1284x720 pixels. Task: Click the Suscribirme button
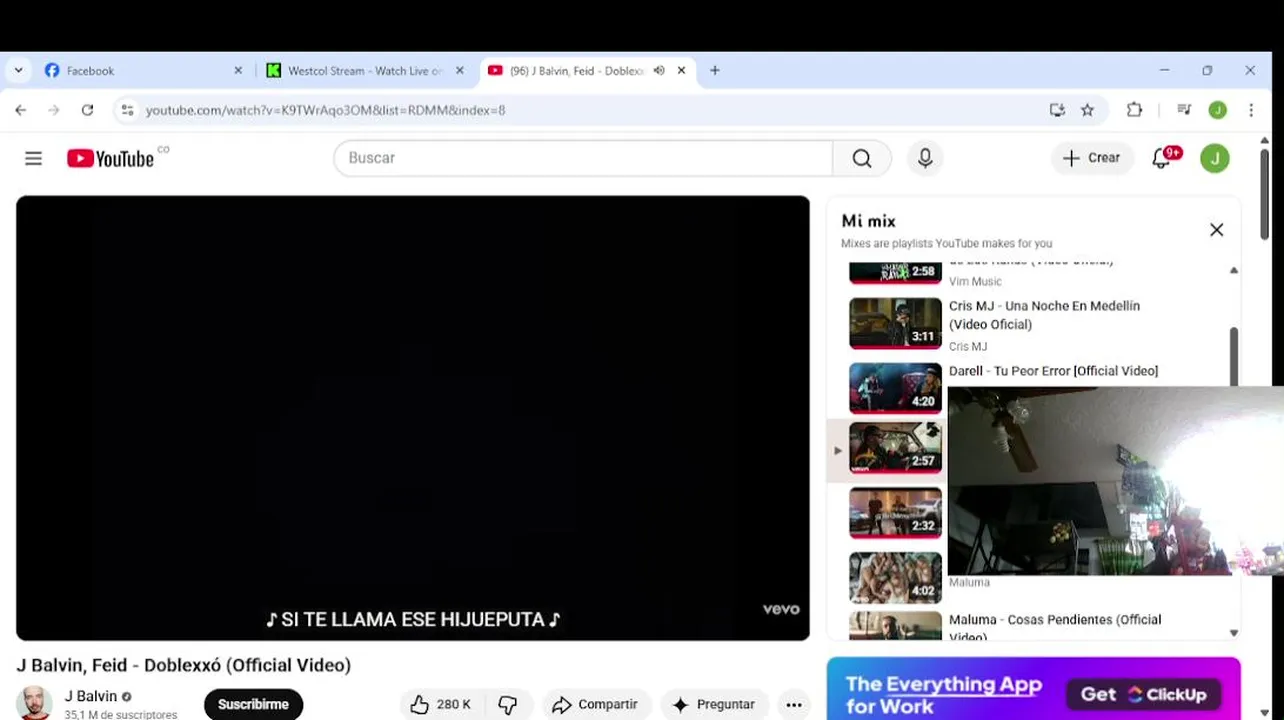[253, 704]
